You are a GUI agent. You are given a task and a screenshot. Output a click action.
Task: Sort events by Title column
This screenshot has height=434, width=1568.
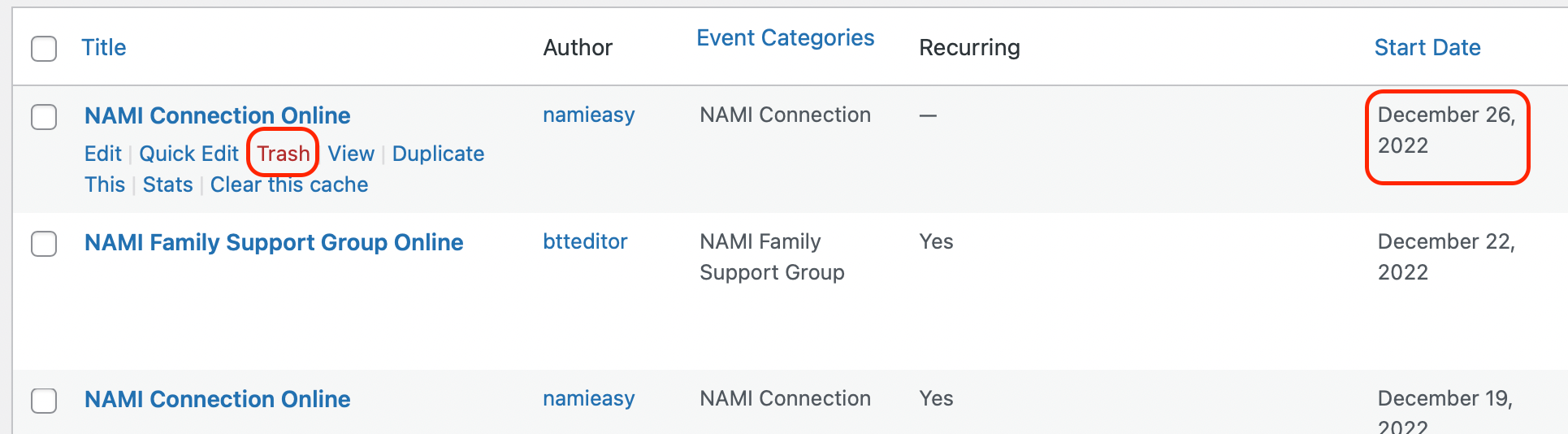point(103,48)
